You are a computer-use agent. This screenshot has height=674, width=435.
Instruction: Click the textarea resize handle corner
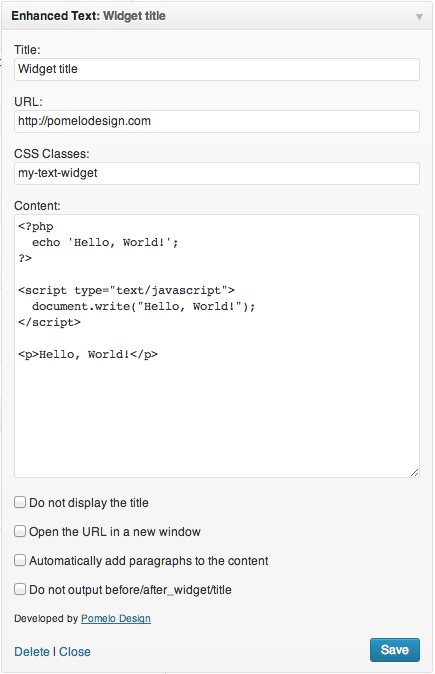click(x=414, y=473)
